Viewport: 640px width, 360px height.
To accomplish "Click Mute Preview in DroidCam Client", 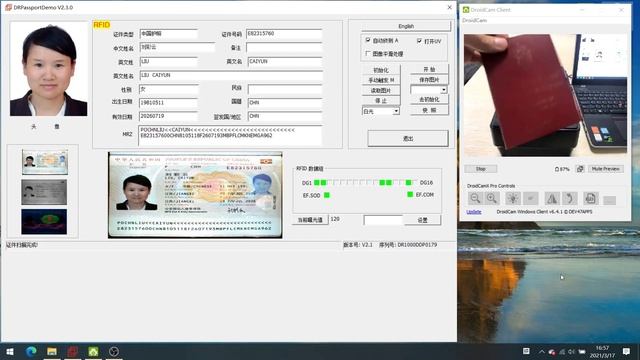I will click(x=605, y=169).
